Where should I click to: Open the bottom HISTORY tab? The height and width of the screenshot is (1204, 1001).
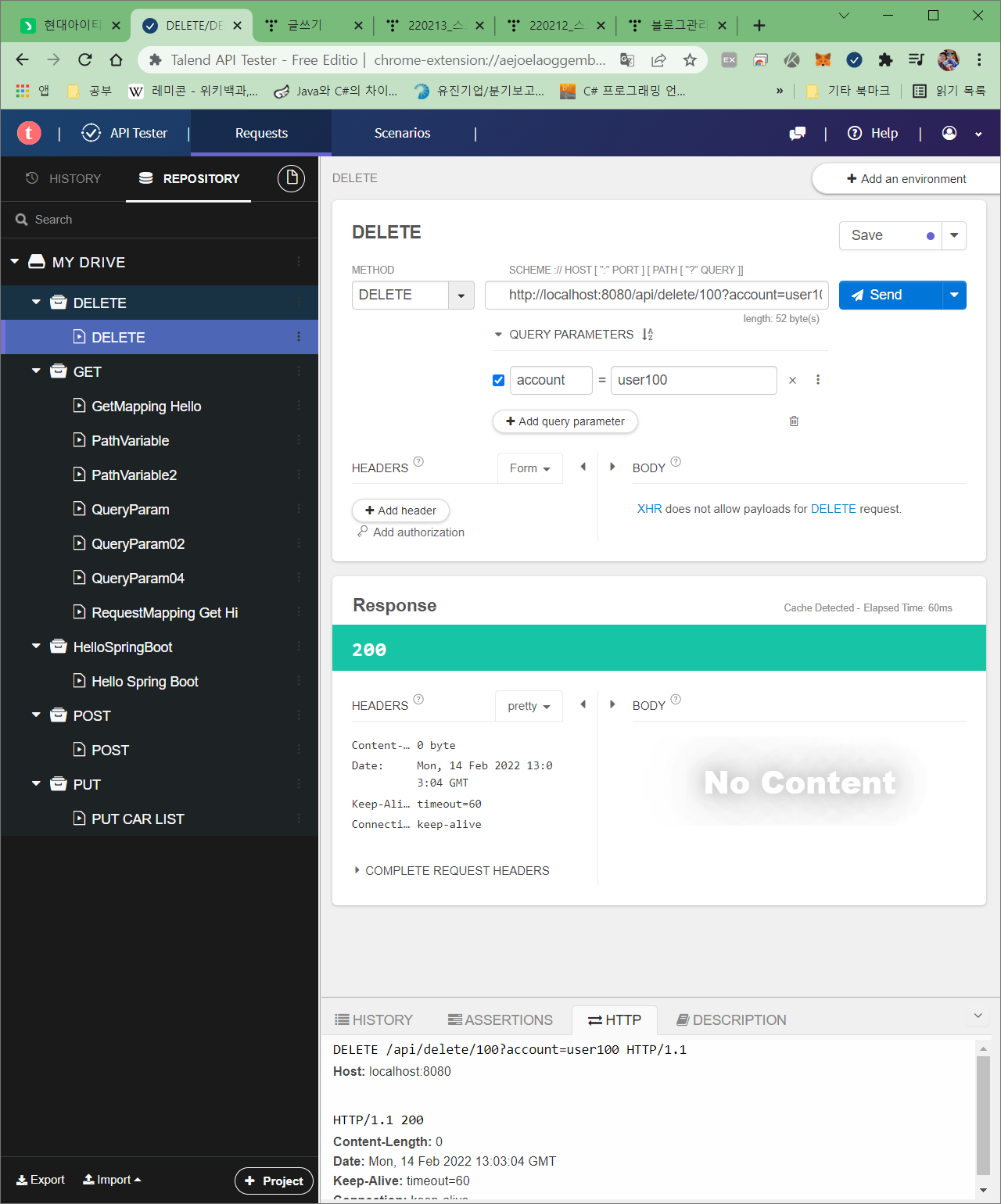click(374, 1019)
